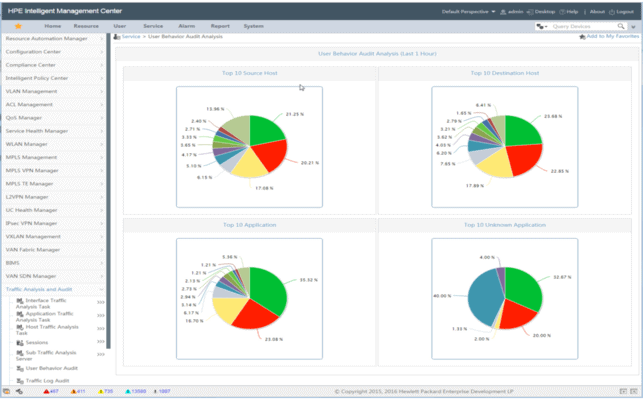Click the Service breadcrumb link
This screenshot has width=643, height=400.
tap(131, 37)
